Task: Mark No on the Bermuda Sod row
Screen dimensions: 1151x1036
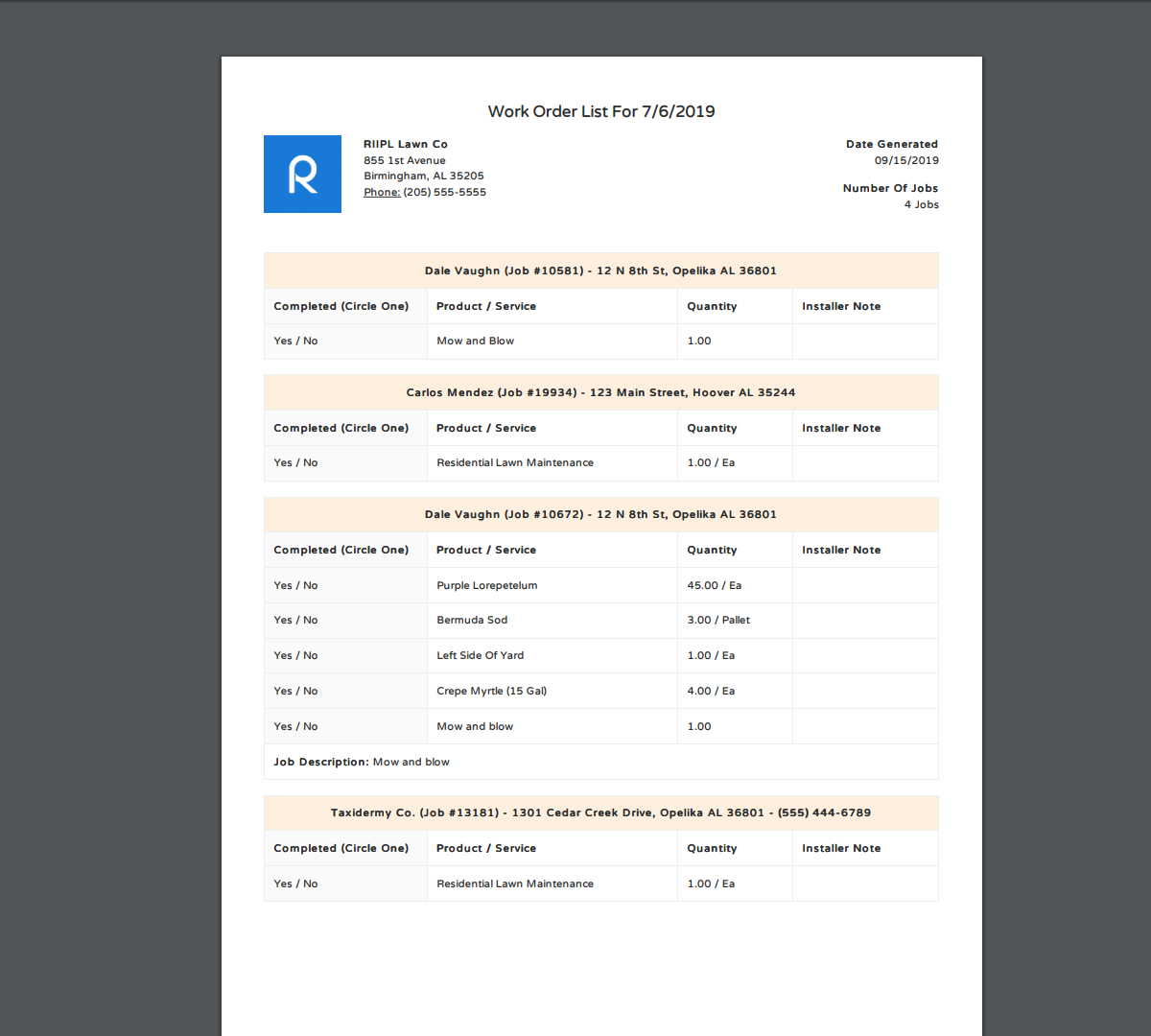Action: pos(312,620)
